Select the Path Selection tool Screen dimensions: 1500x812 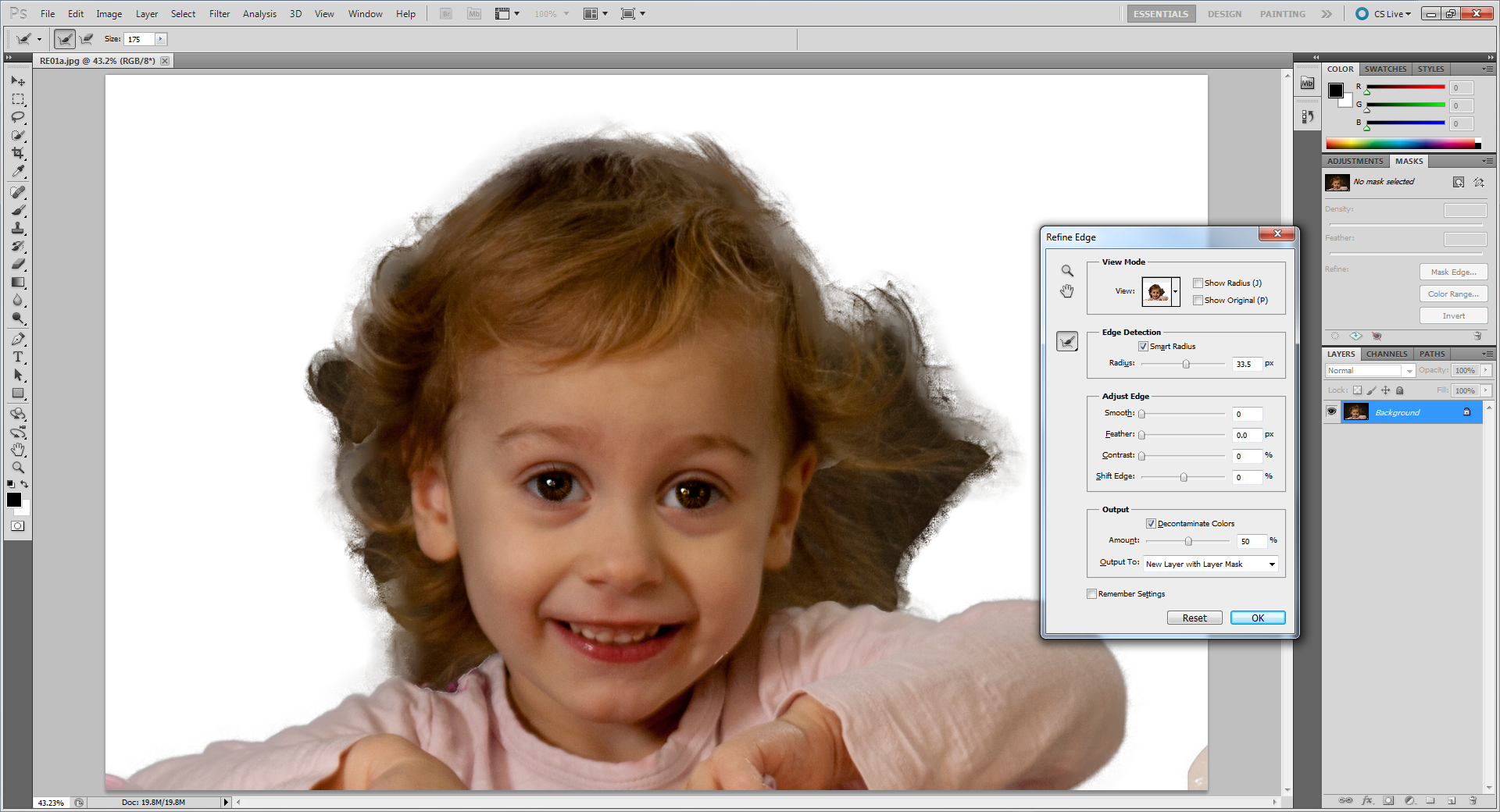[18, 375]
